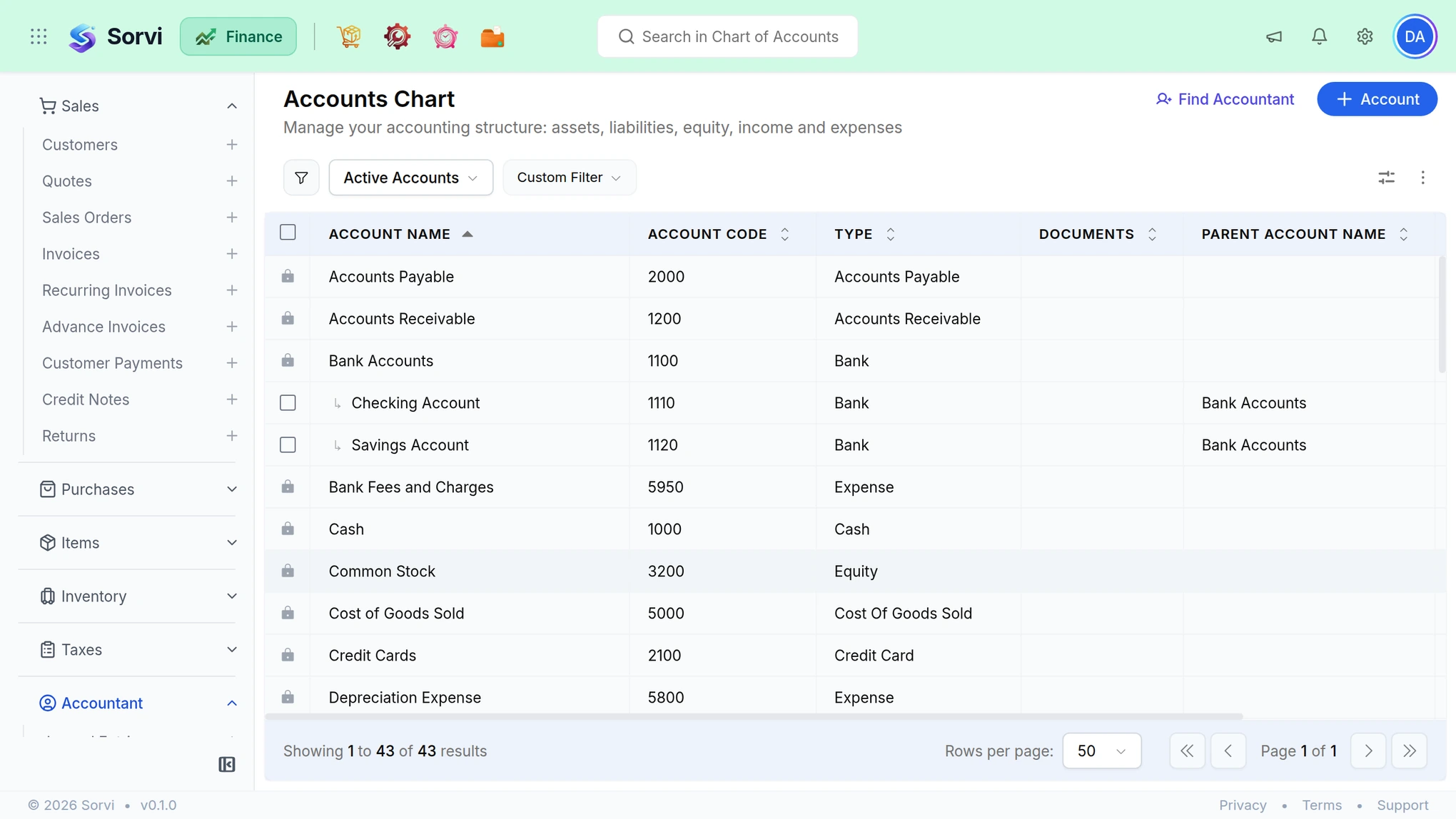This screenshot has width=1456, height=819.
Task: Expand the Taxes section
Action: (231, 650)
